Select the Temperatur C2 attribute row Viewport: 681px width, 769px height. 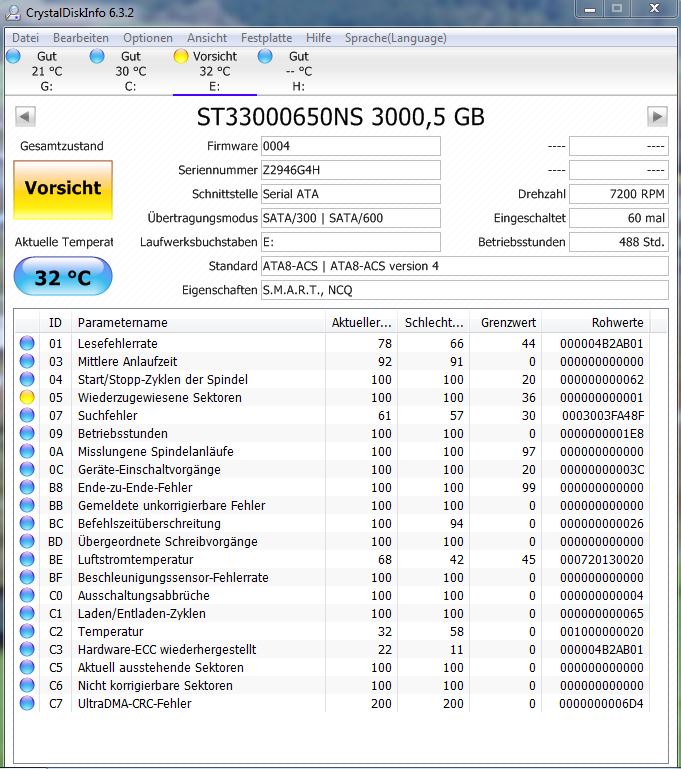(x=332, y=632)
